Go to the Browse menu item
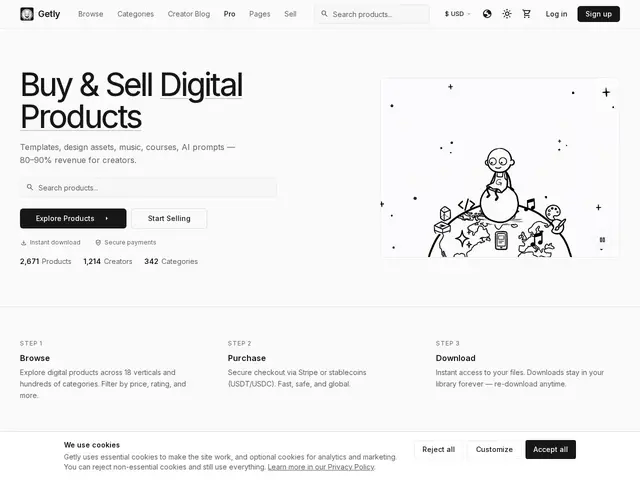Viewport: 640px width, 480px height. click(x=91, y=14)
